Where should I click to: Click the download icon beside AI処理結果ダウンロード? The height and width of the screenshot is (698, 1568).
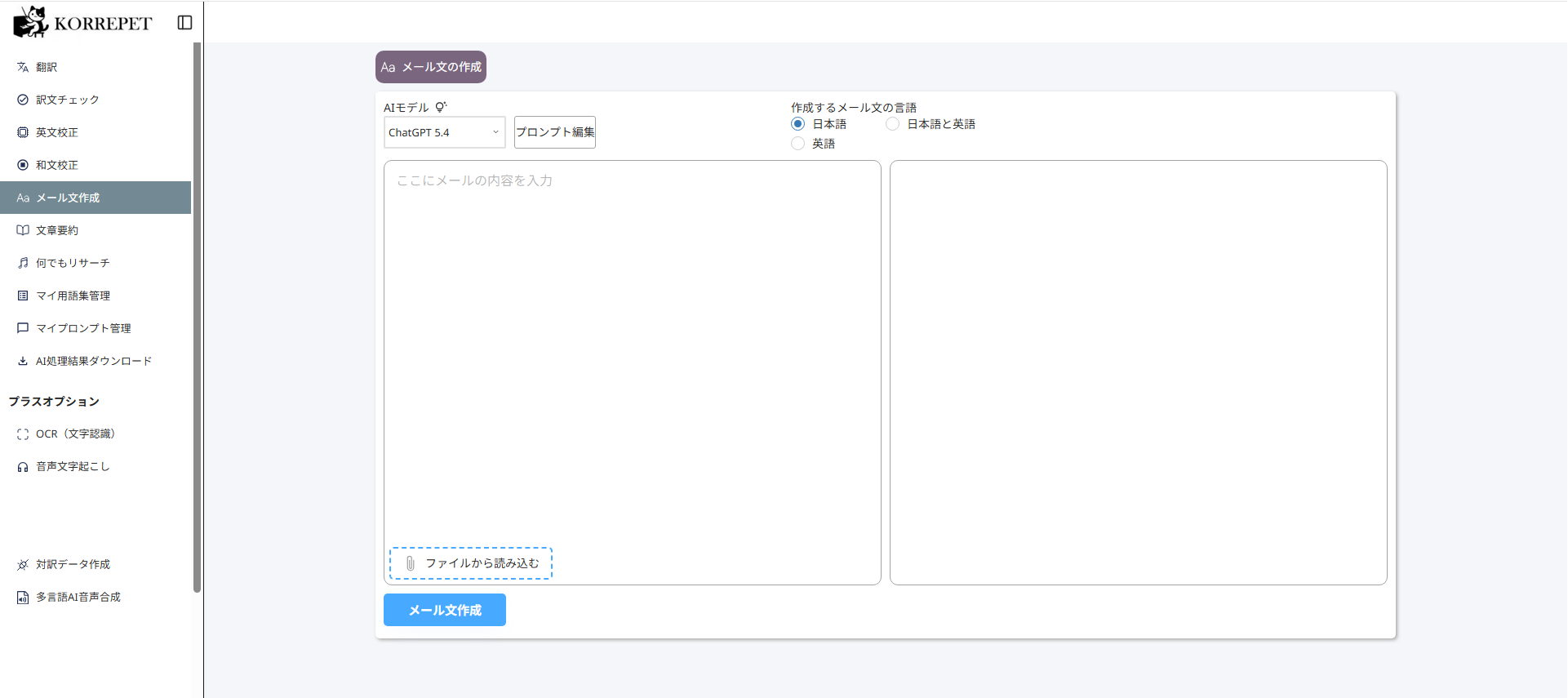tap(23, 361)
